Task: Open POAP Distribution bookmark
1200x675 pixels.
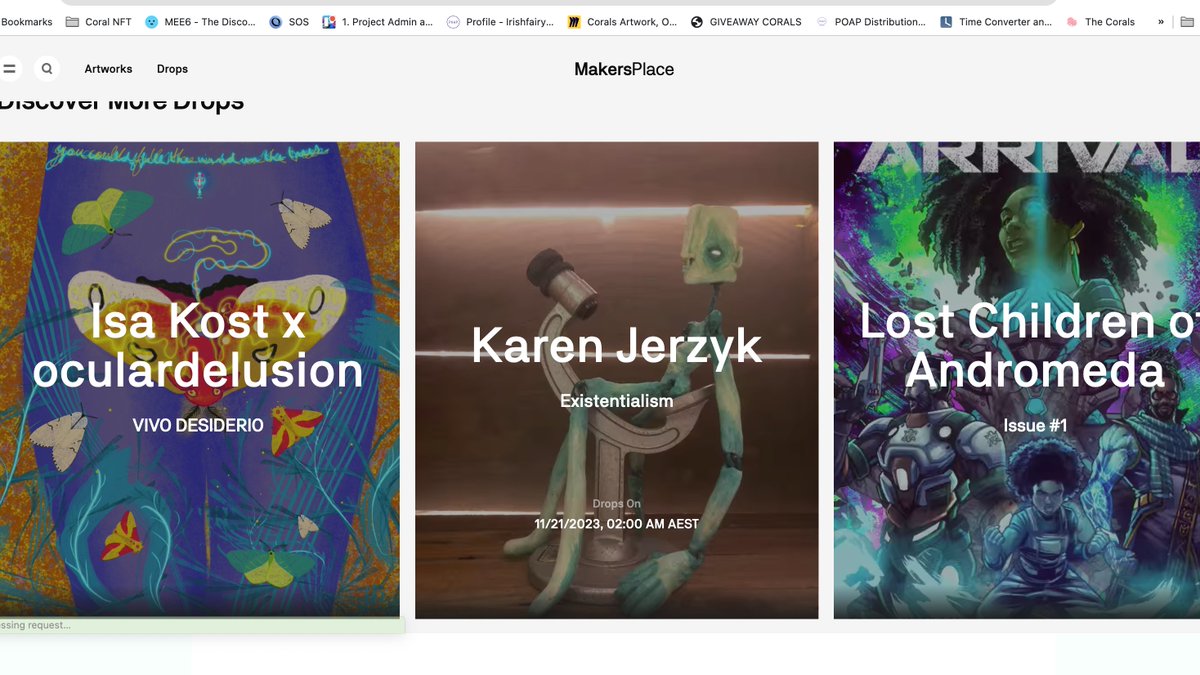Action: coord(871,21)
